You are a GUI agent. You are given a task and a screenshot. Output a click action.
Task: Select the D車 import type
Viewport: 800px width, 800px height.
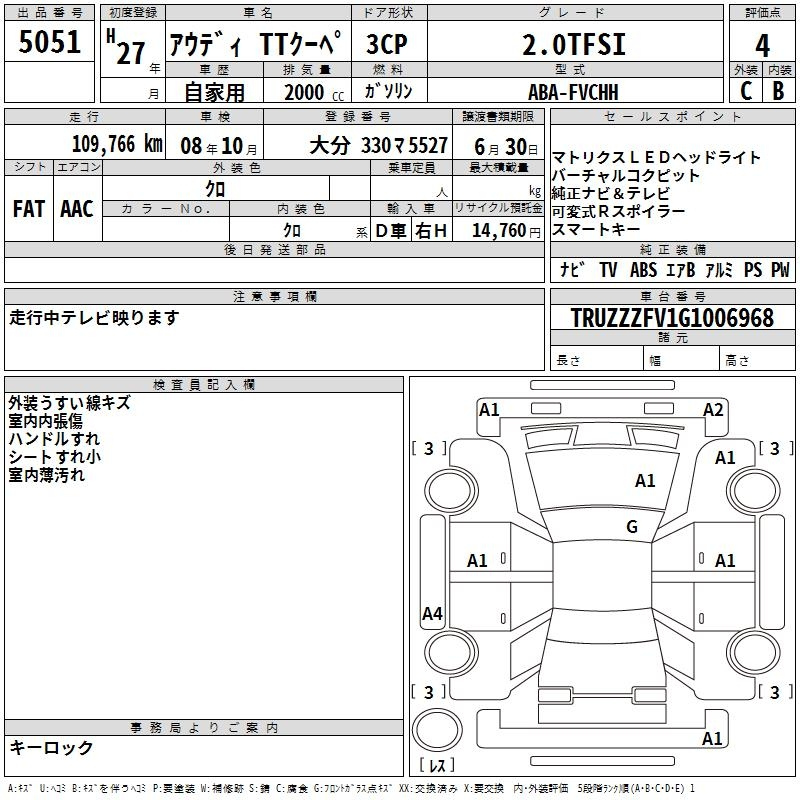[391, 231]
